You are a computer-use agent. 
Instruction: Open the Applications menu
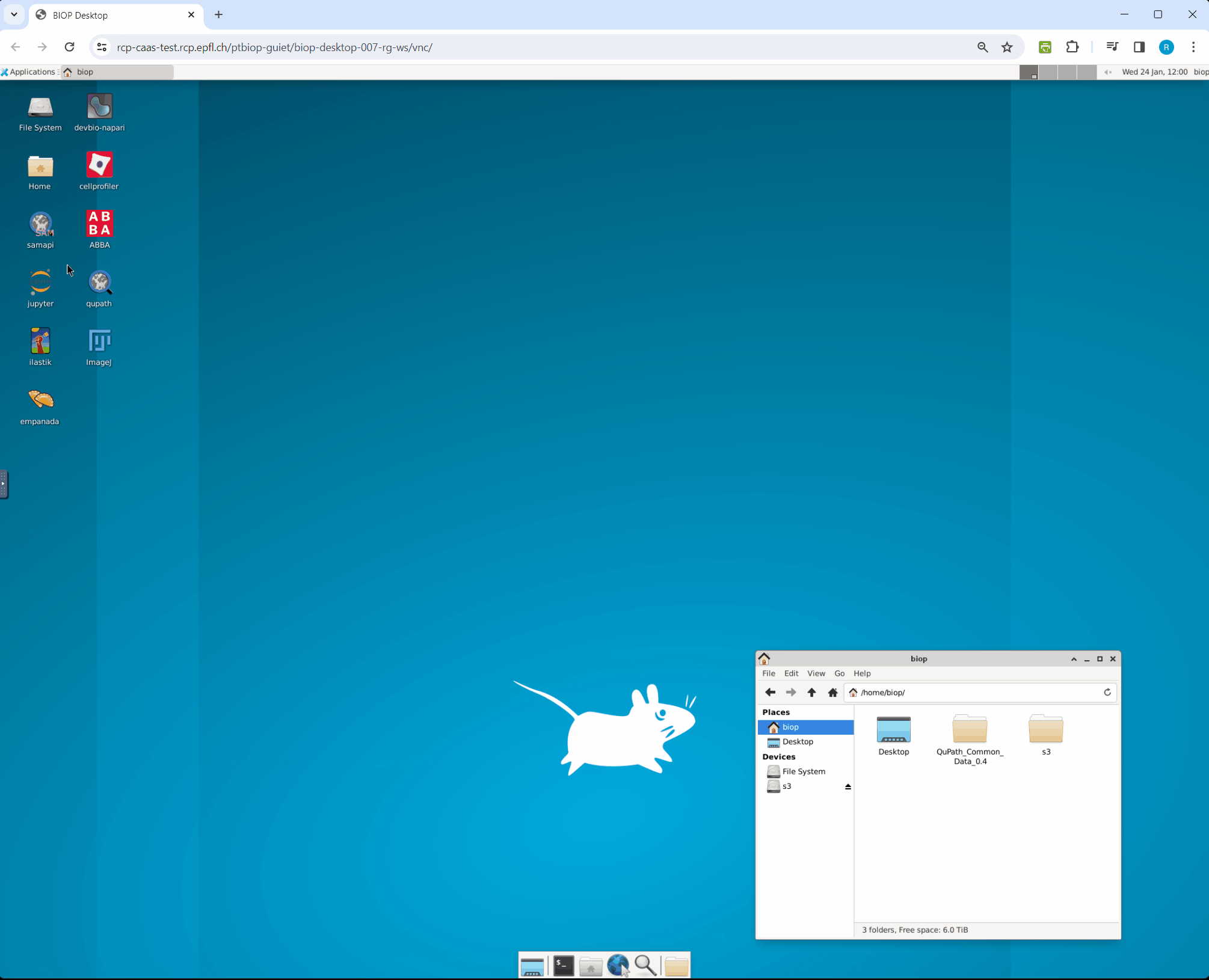pyautogui.click(x=29, y=72)
